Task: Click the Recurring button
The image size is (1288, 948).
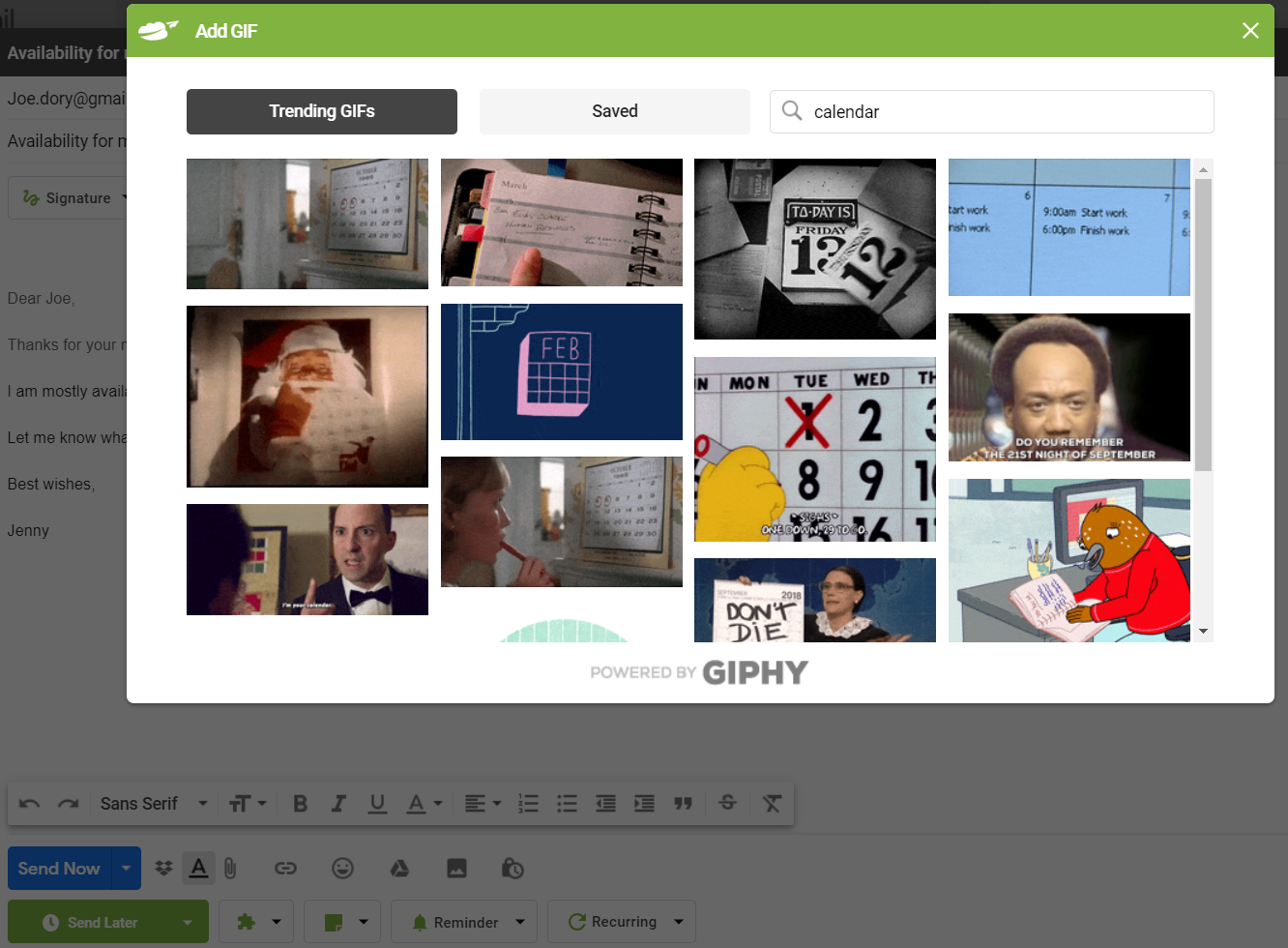Action: pos(612,923)
